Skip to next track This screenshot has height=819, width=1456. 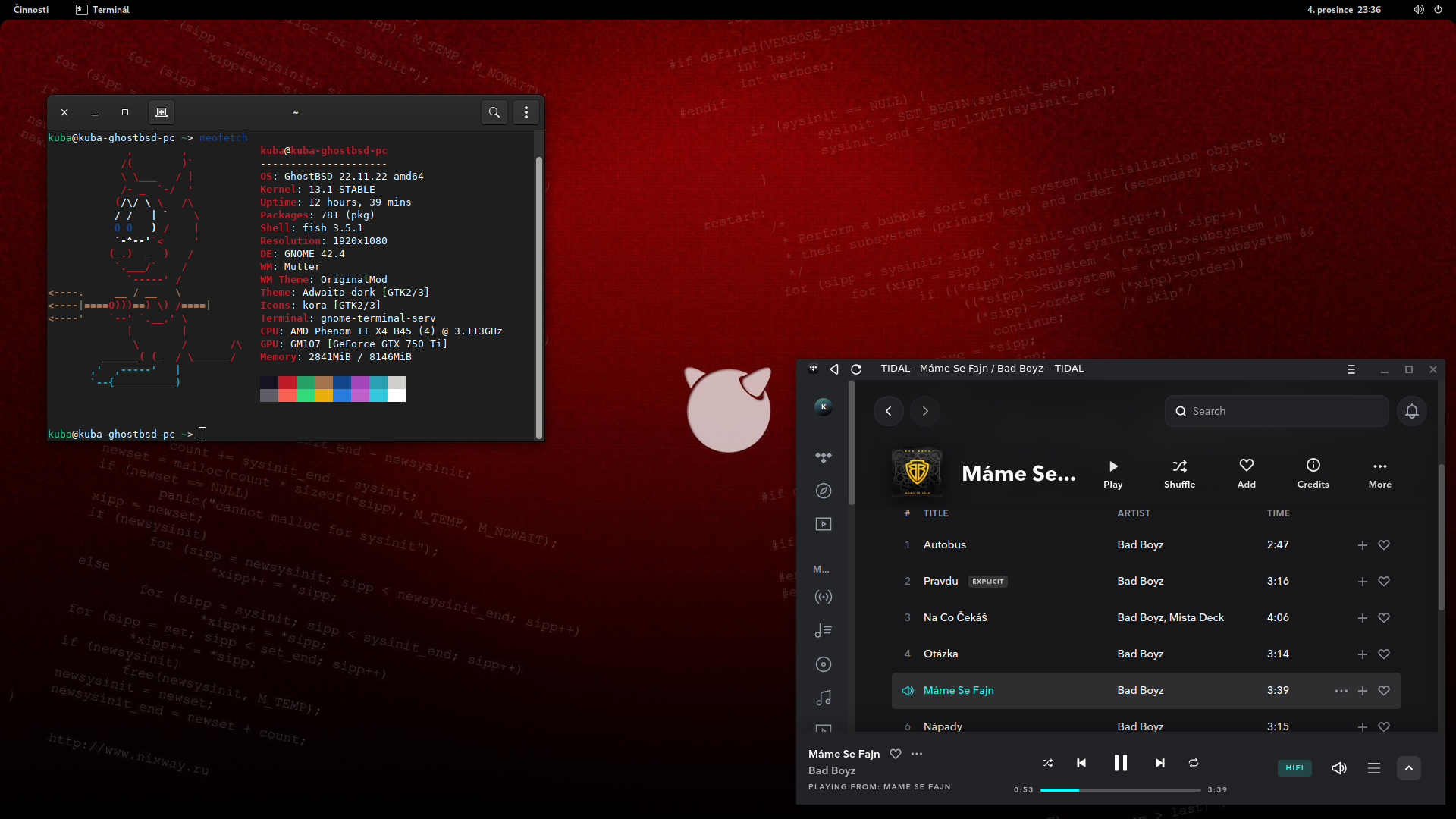click(x=1160, y=763)
